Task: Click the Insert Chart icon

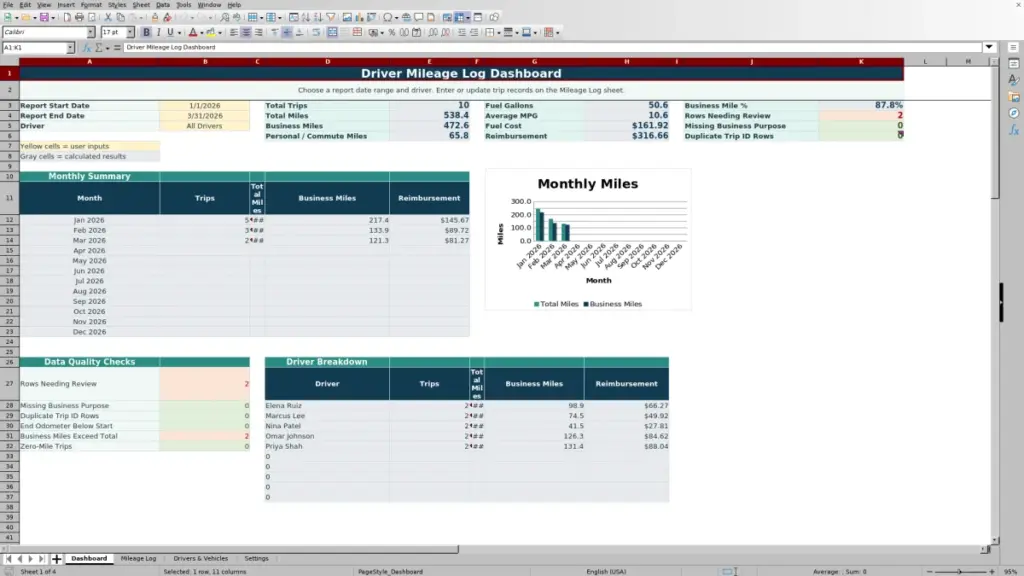Action: coord(359,17)
